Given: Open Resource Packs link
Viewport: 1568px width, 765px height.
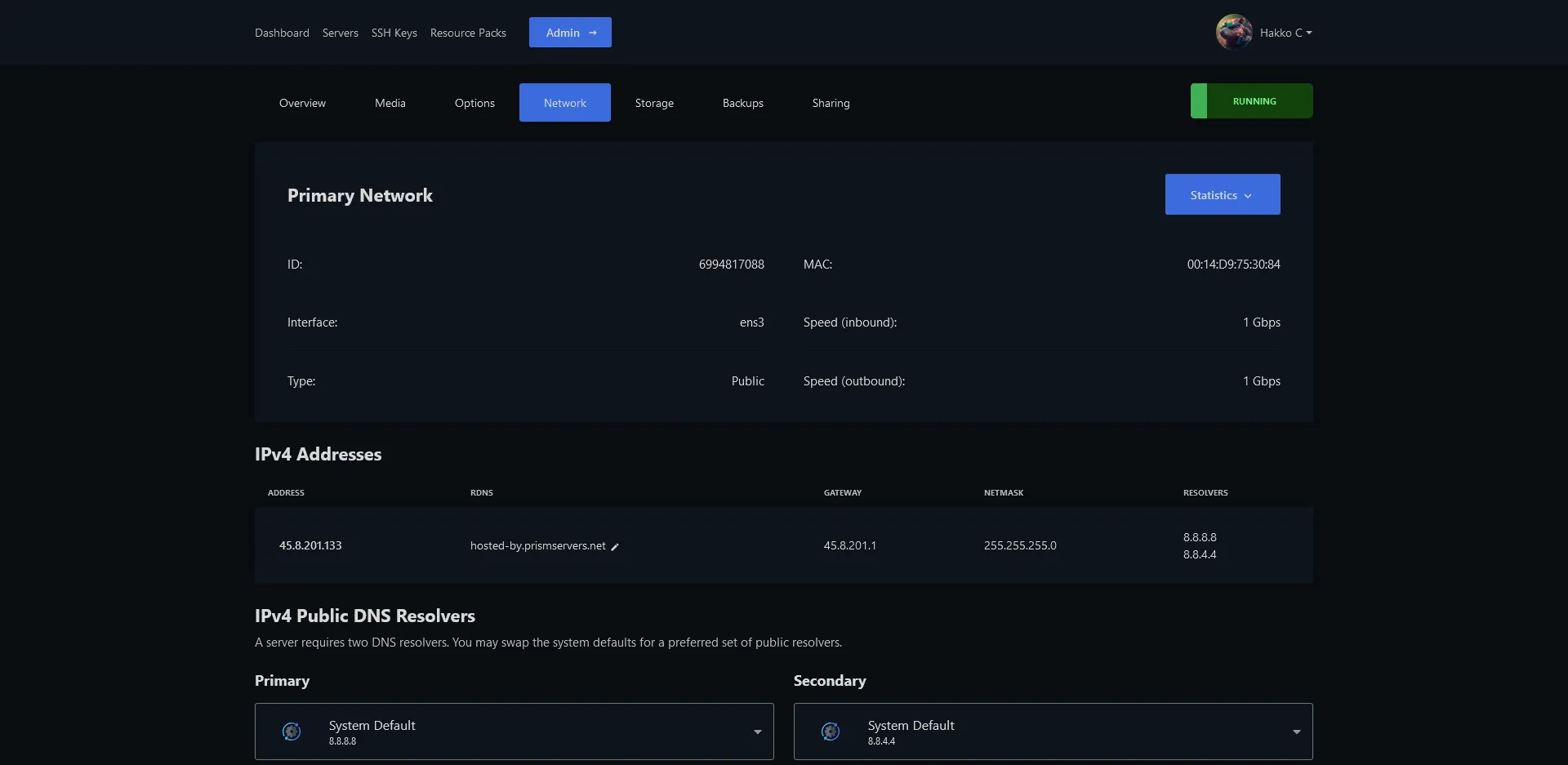Looking at the screenshot, I should coord(468,33).
